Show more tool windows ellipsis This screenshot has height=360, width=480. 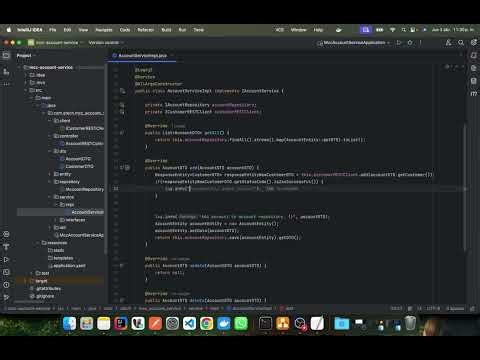6,84
